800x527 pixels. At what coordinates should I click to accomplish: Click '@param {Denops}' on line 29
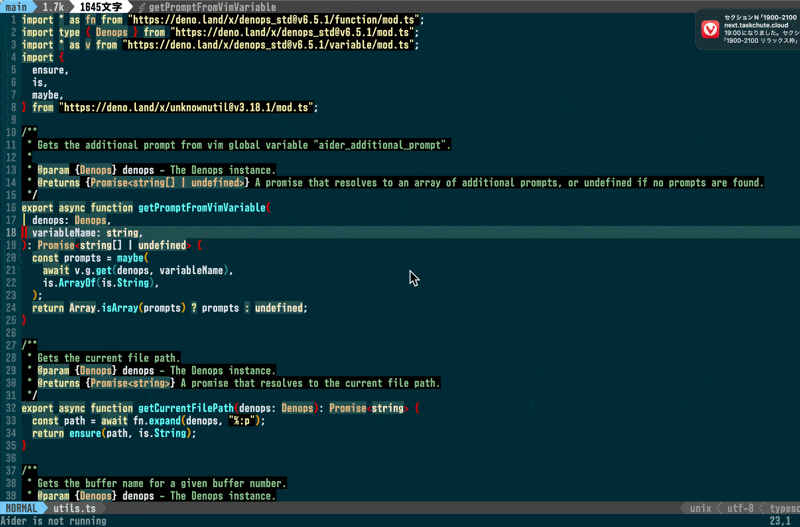pos(77,370)
